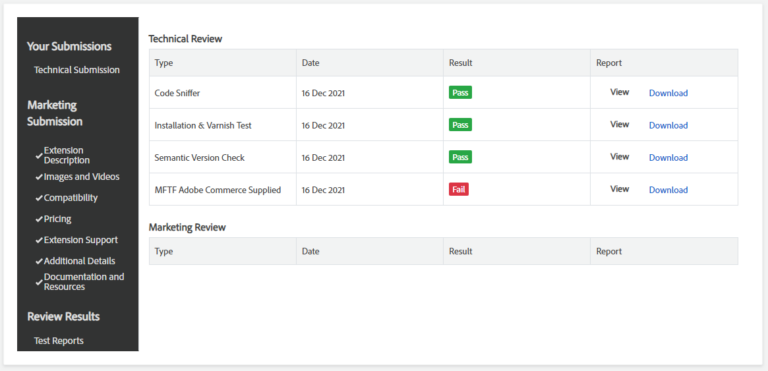Click Pass badge for Installation & Varnish Test
Screen dimensions: 768x371
460,125
